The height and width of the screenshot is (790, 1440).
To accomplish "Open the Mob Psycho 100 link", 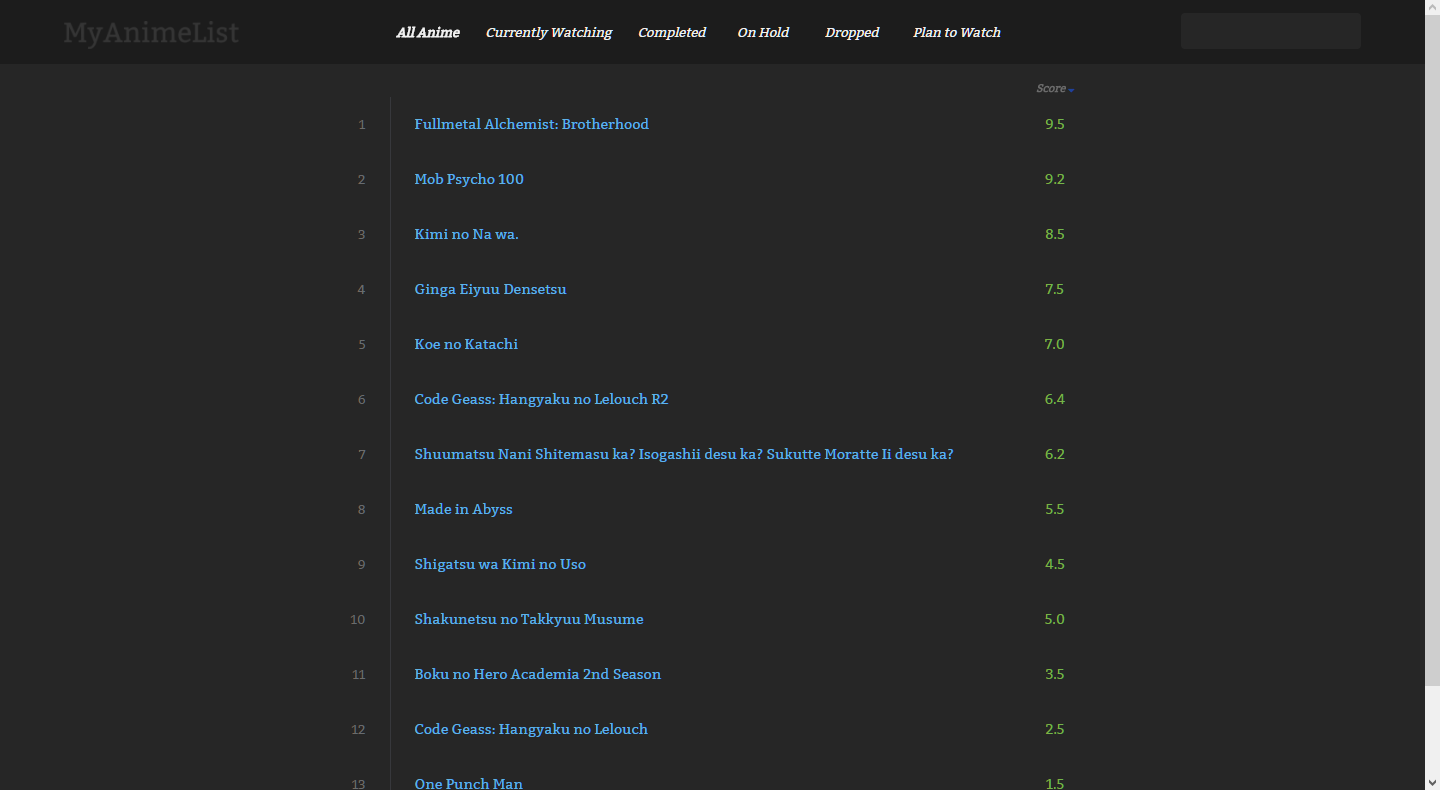I will tap(469, 179).
